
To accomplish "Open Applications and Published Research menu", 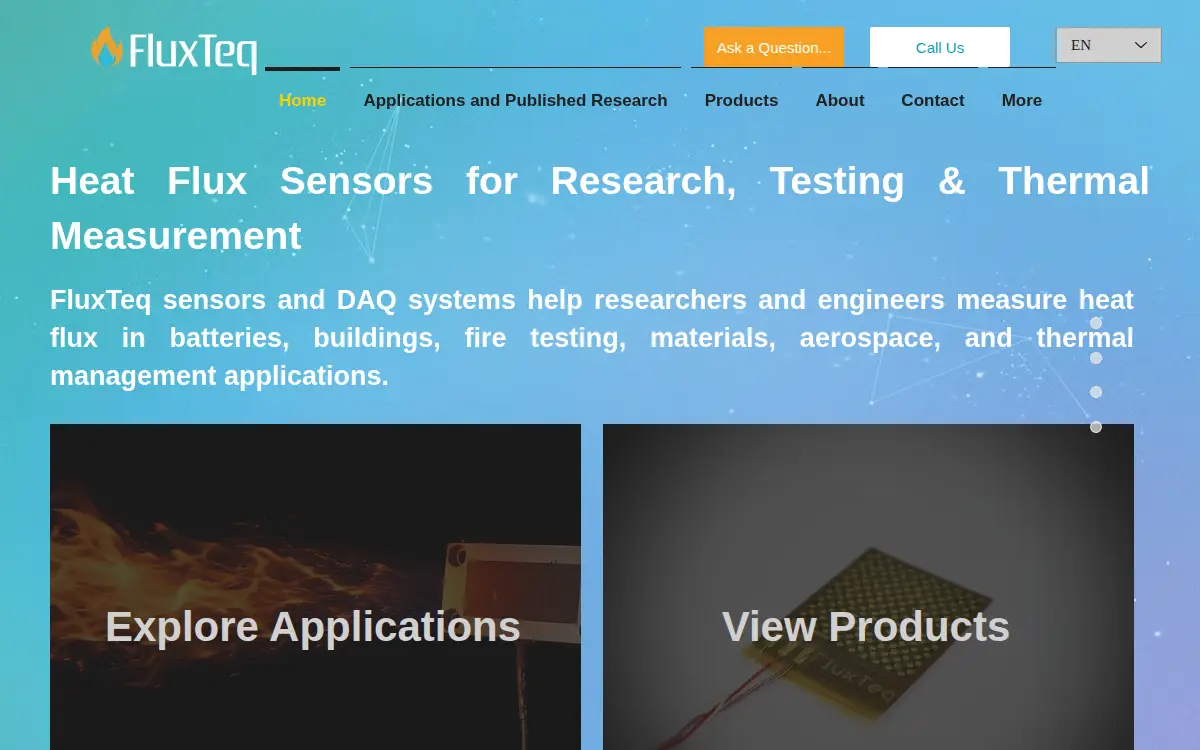I will 515,100.
